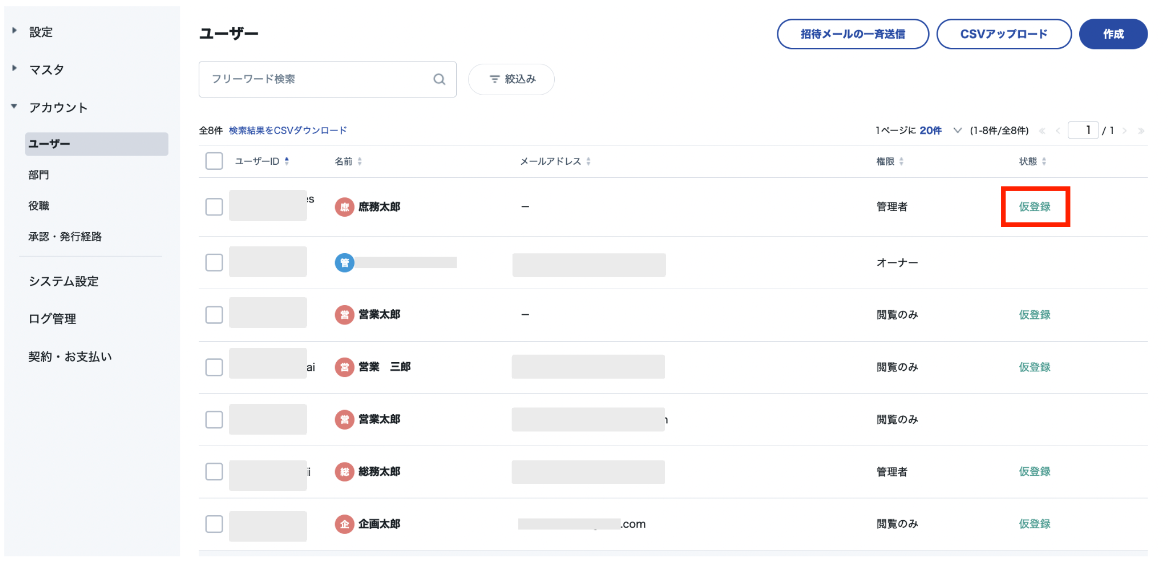The width and height of the screenshot is (1168, 574).
Task: Click 仮登録 status for 企画太郎
Action: (x=1035, y=524)
